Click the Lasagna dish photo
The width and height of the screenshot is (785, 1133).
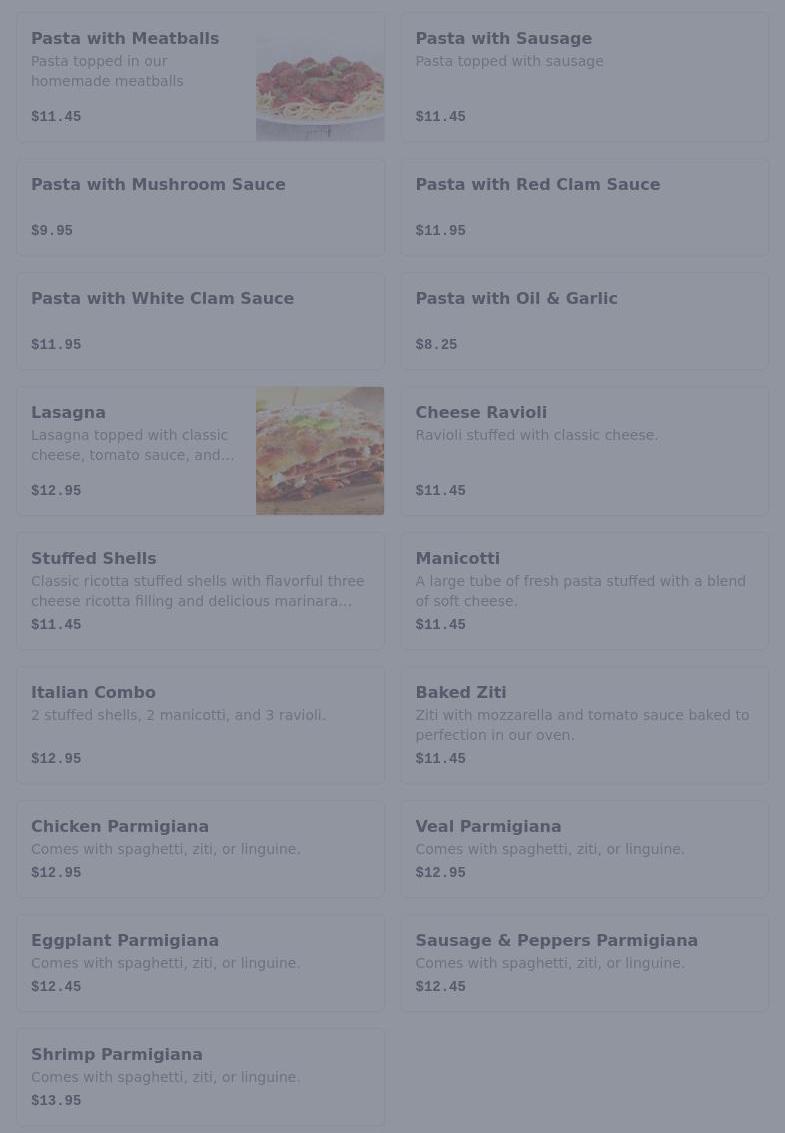pos(319,451)
